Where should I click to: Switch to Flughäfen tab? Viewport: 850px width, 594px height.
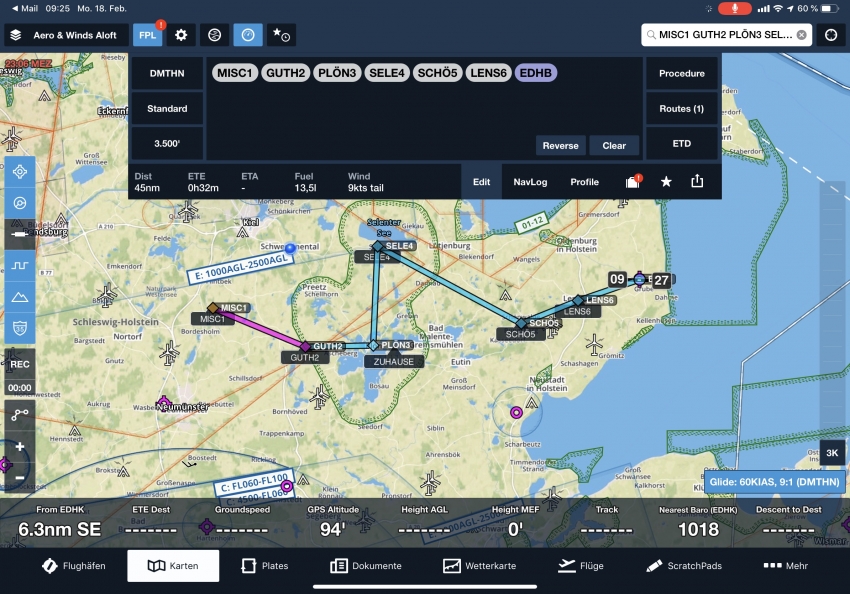[74, 566]
